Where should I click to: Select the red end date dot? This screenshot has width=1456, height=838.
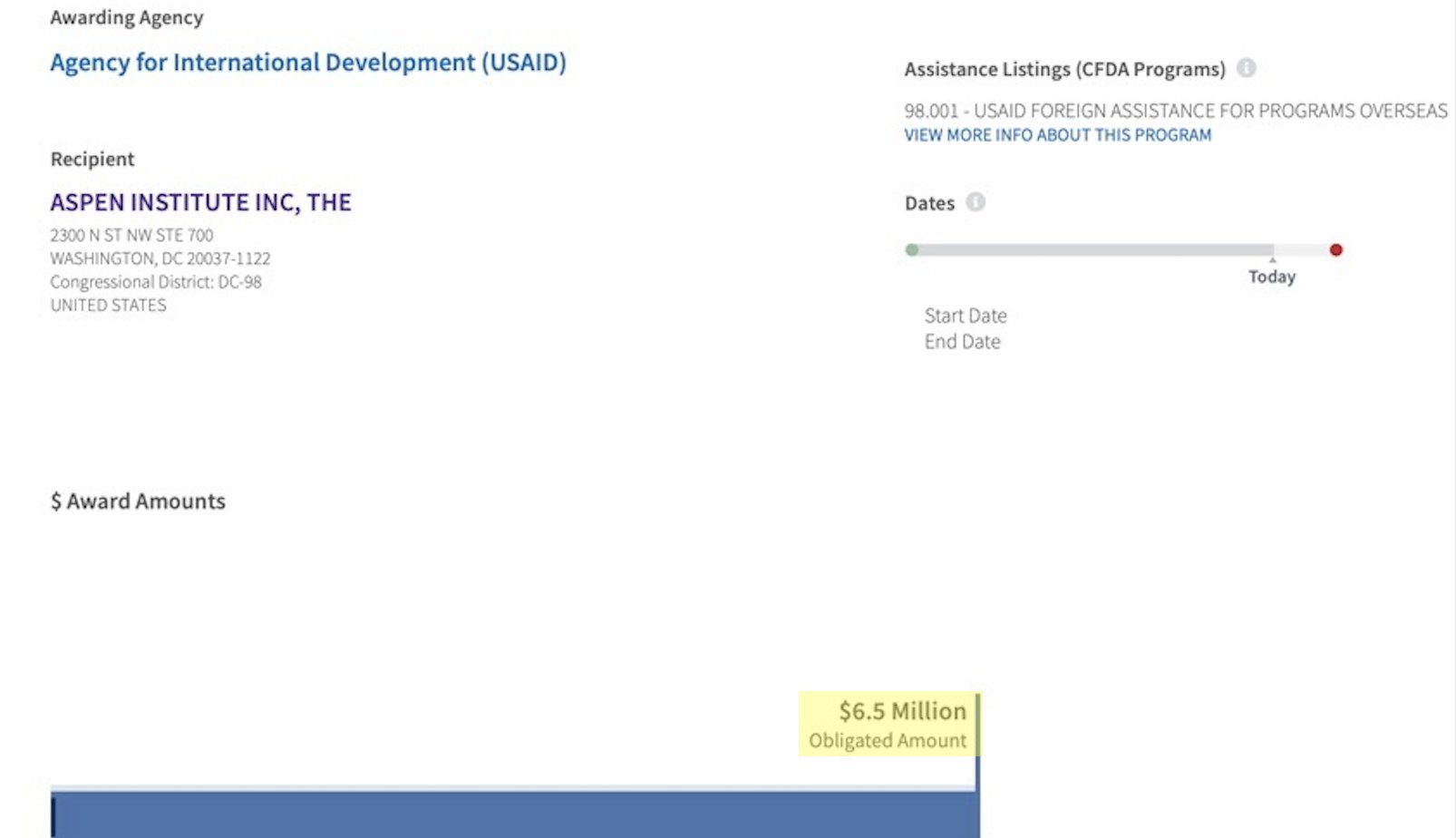(x=1335, y=249)
